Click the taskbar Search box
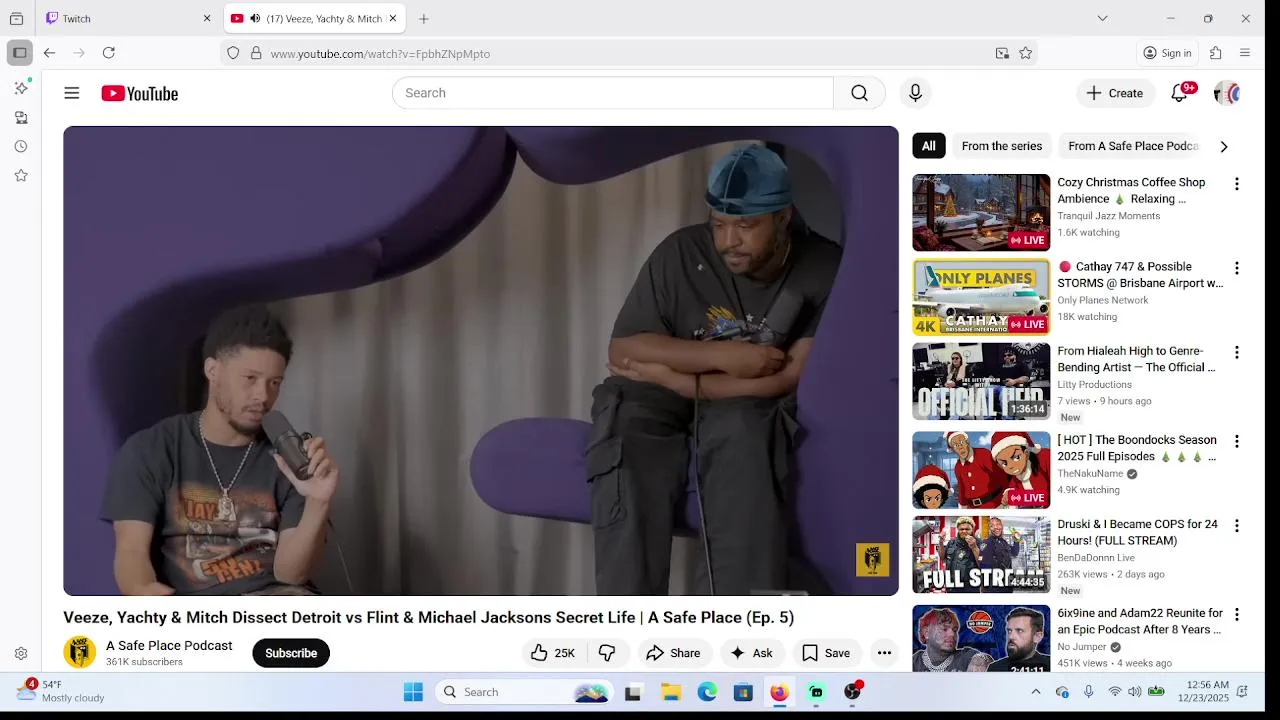This screenshot has width=1280, height=720. pos(525,692)
